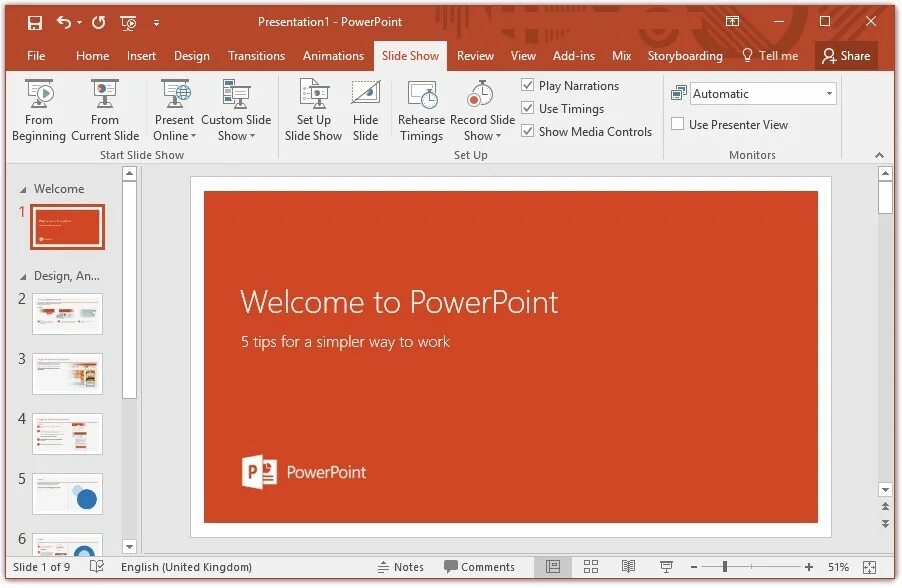
Task: Click the Record Slide Show icon
Action: (481, 94)
